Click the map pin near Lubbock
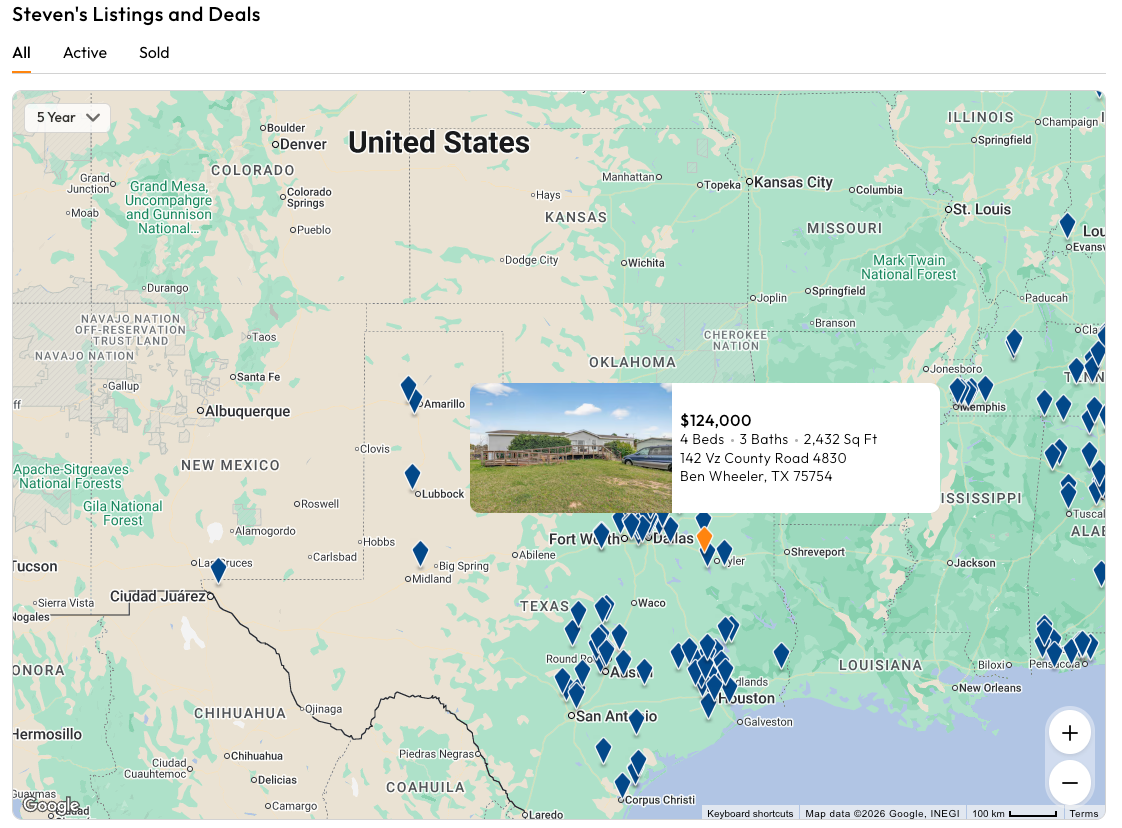This screenshot has height=828, width=1122. (x=412, y=476)
